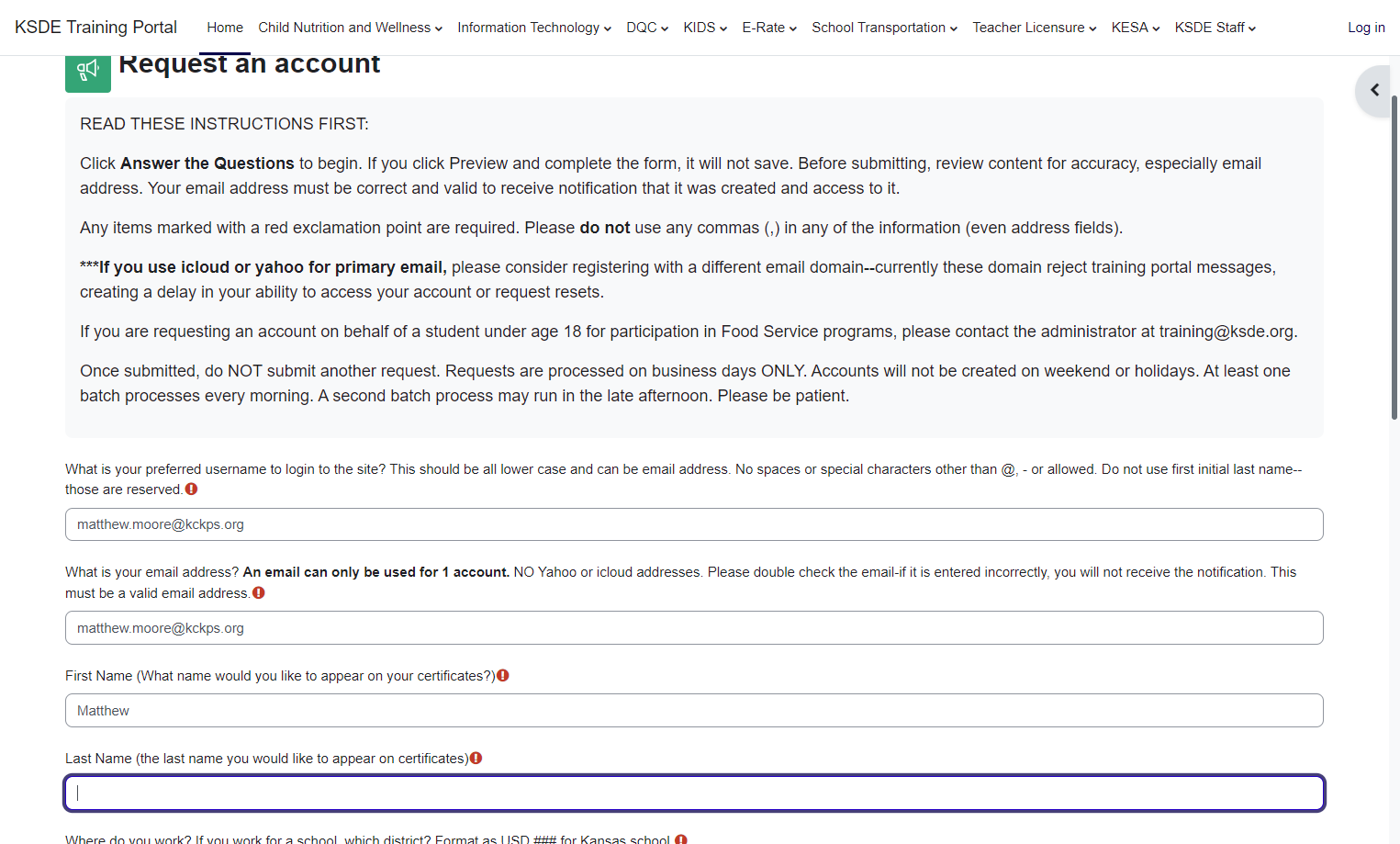Image resolution: width=1400 pixels, height=844 pixels.
Task: Open the KSDE Staff dropdown
Action: (1215, 28)
